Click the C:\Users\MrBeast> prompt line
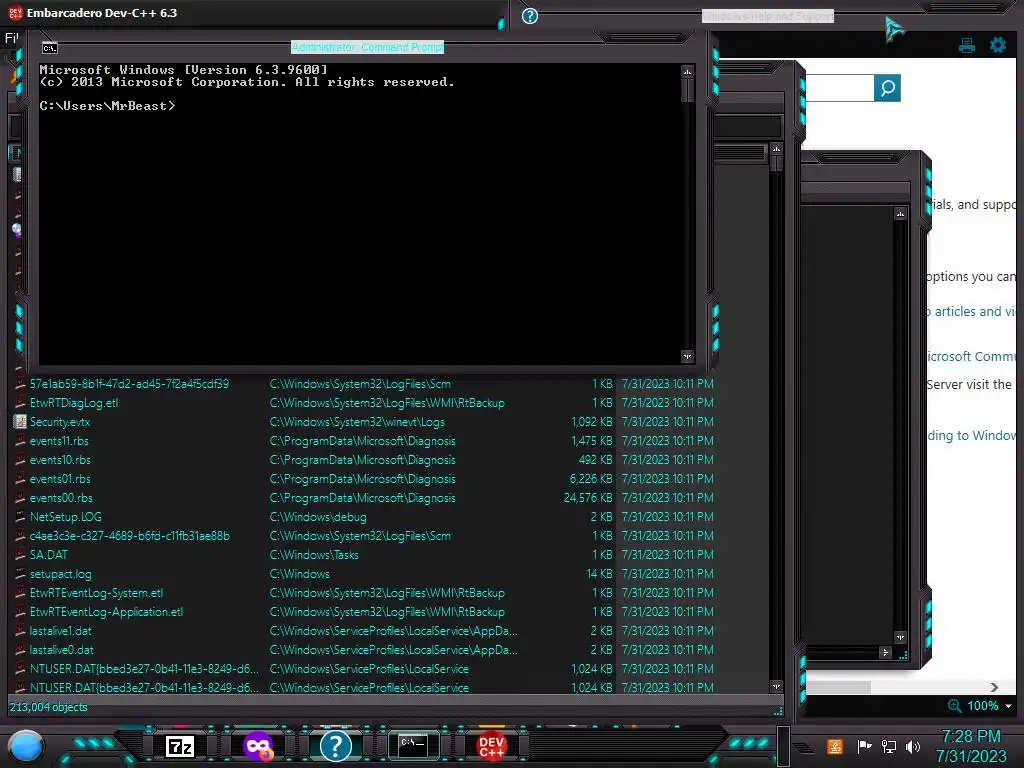 coord(107,106)
